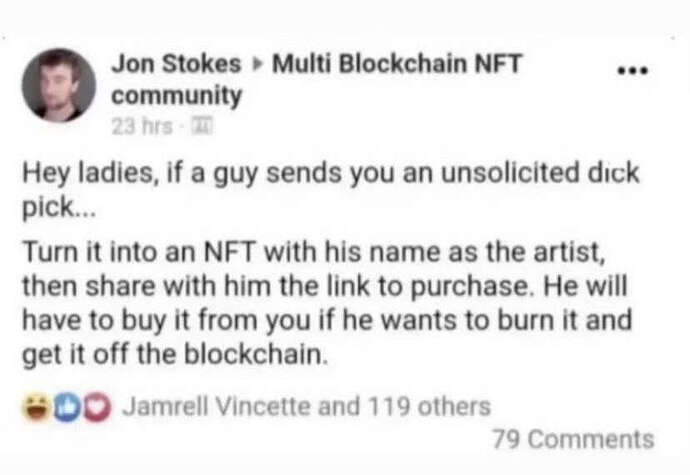Open the three-dot post options menu
The width and height of the screenshot is (690, 475).
point(633,70)
